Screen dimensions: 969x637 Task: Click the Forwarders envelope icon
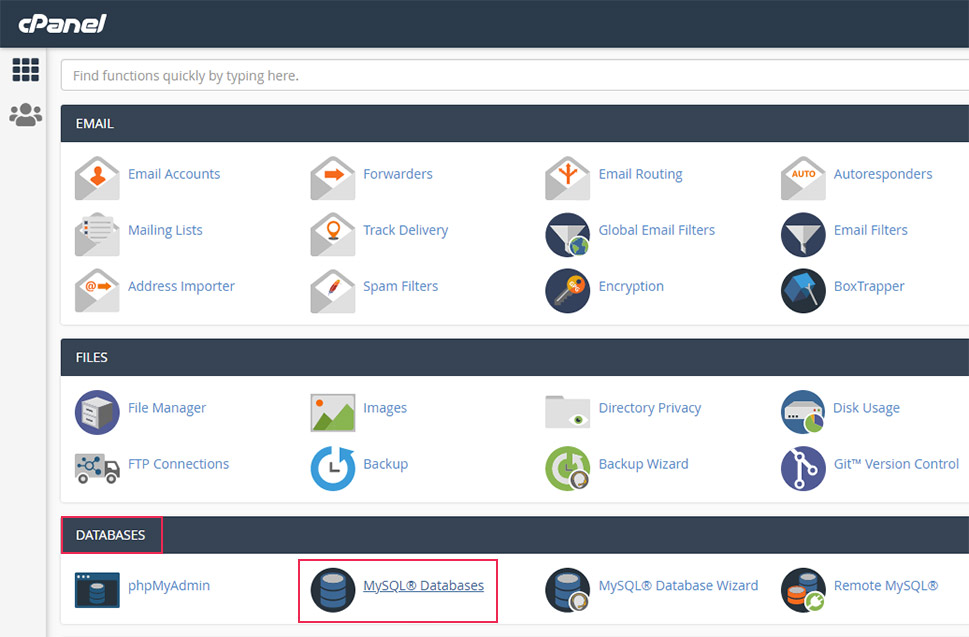332,178
